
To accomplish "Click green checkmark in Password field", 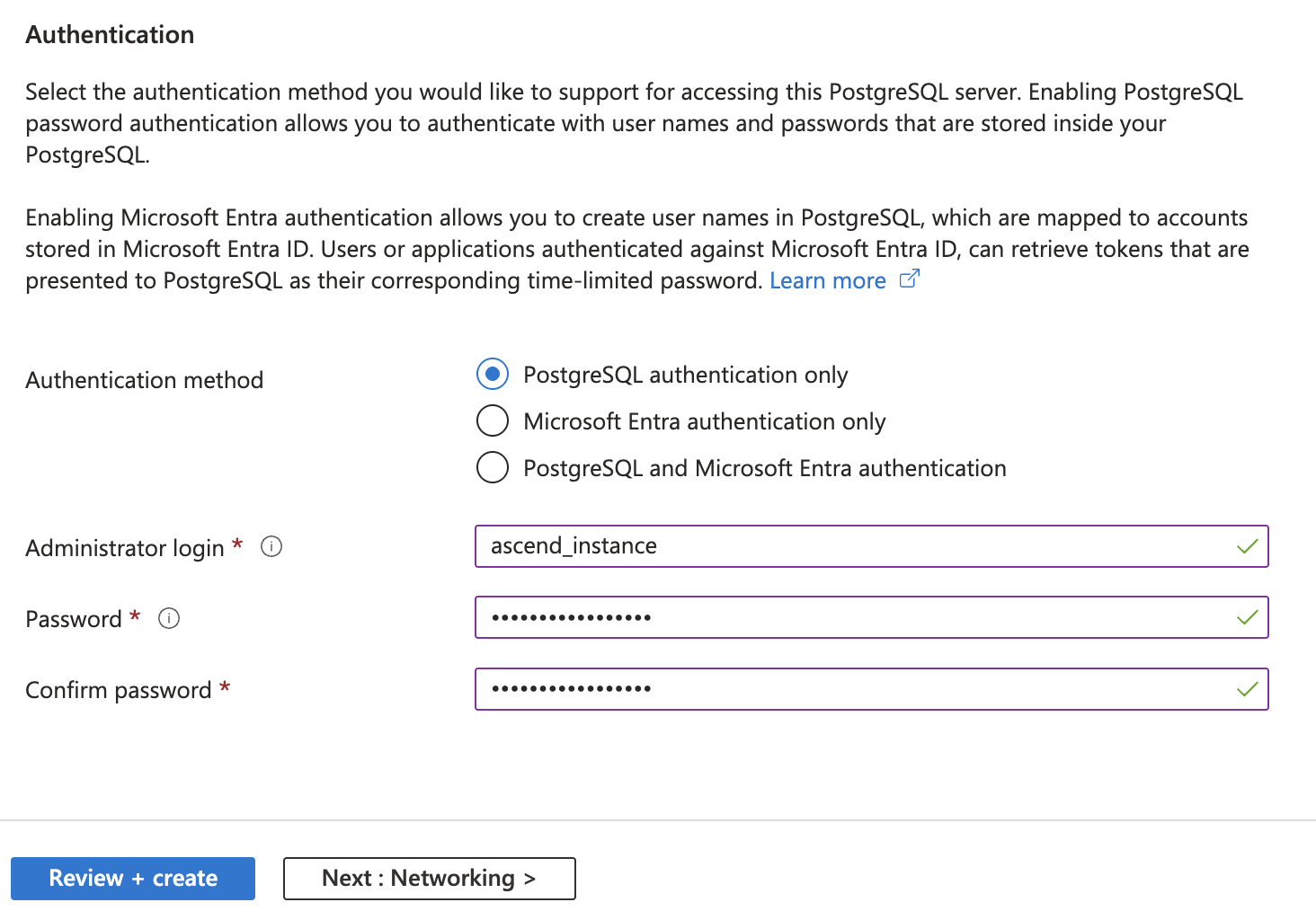I will click(1247, 617).
